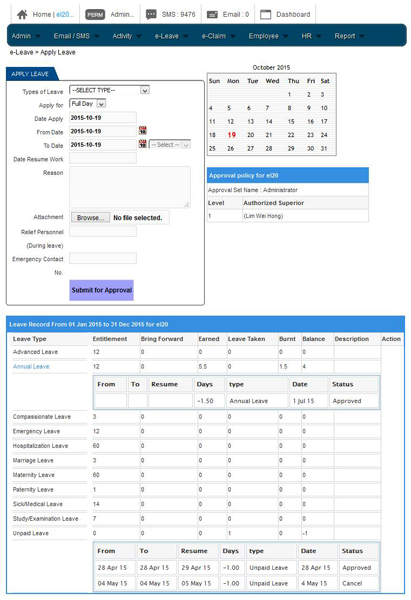Select October 26 in the calendar
The height and width of the screenshot is (600, 411).
[230, 148]
